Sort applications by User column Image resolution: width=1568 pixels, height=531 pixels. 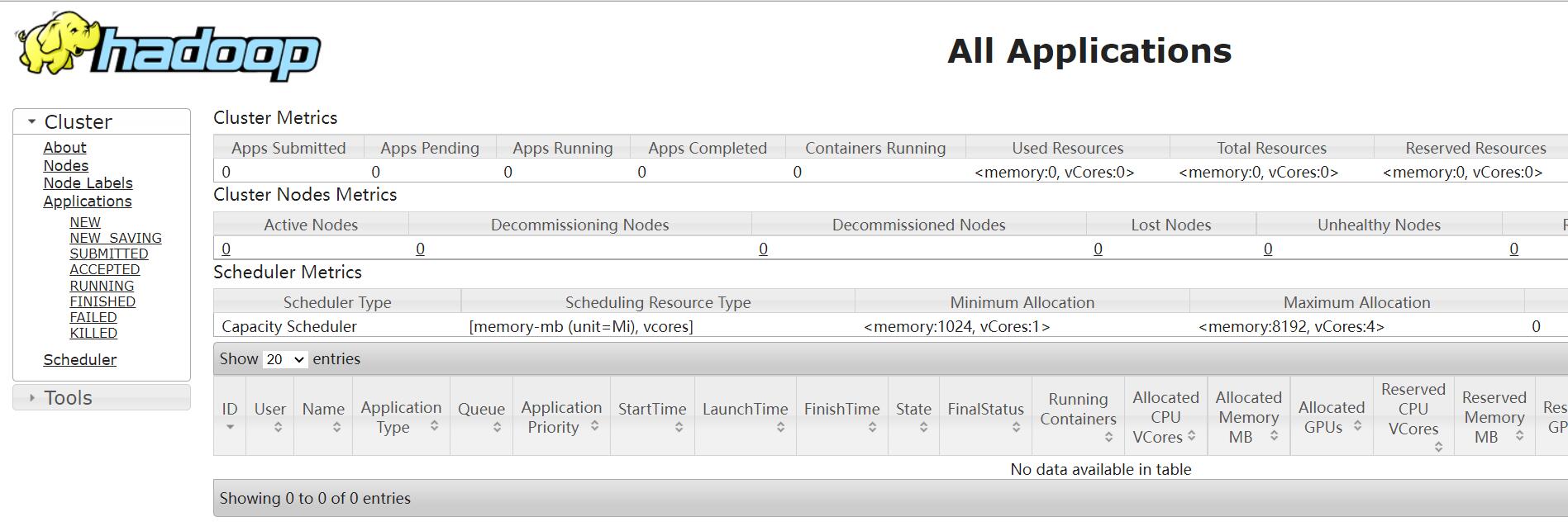(269, 410)
